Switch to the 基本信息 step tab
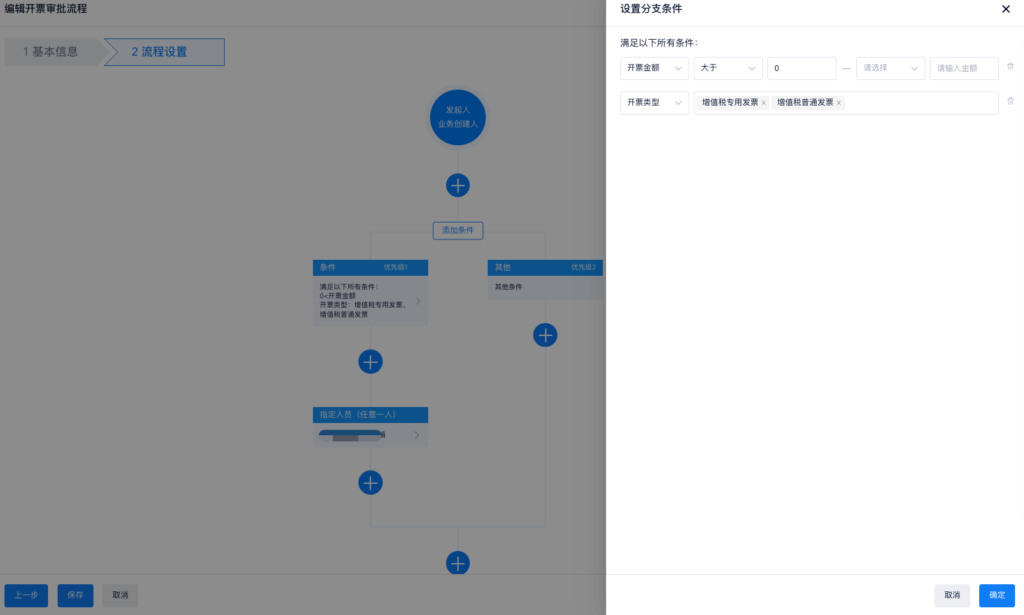The image size is (1024, 615). click(50, 52)
